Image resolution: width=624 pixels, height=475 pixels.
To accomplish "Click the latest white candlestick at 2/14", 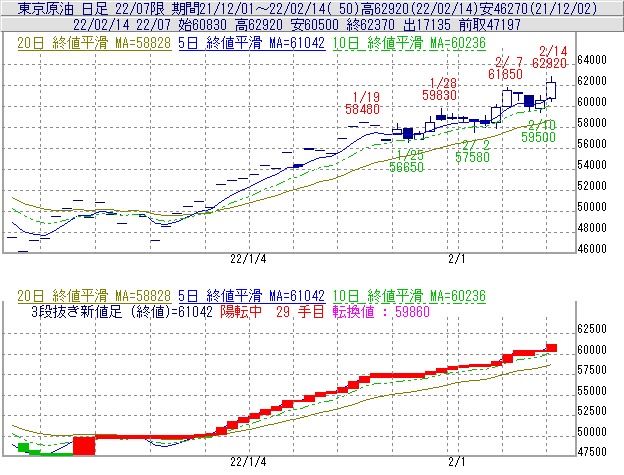I will [551, 90].
